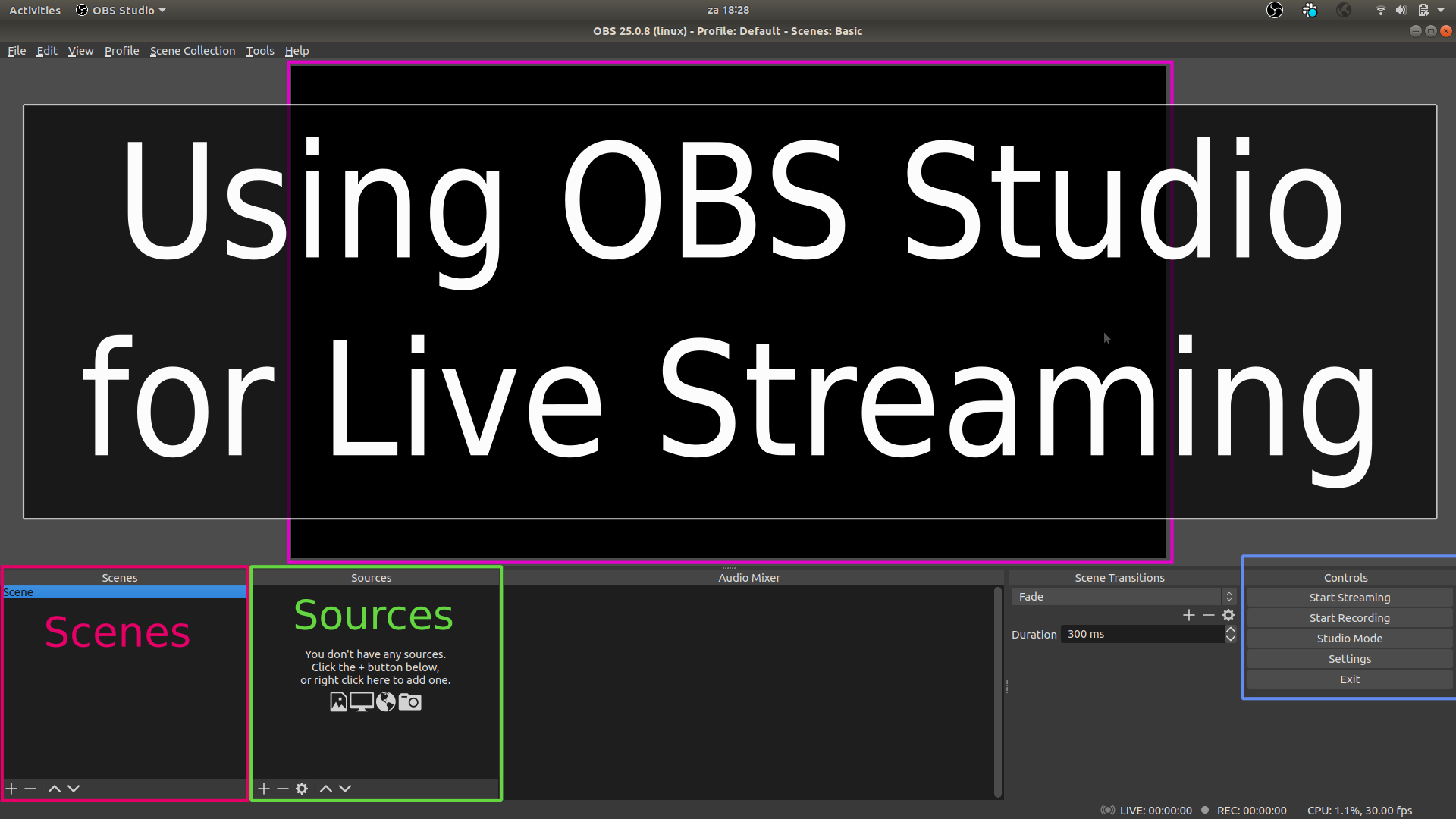The height and width of the screenshot is (819, 1456).
Task: Open the clock showing za 18:28
Action: [x=728, y=10]
